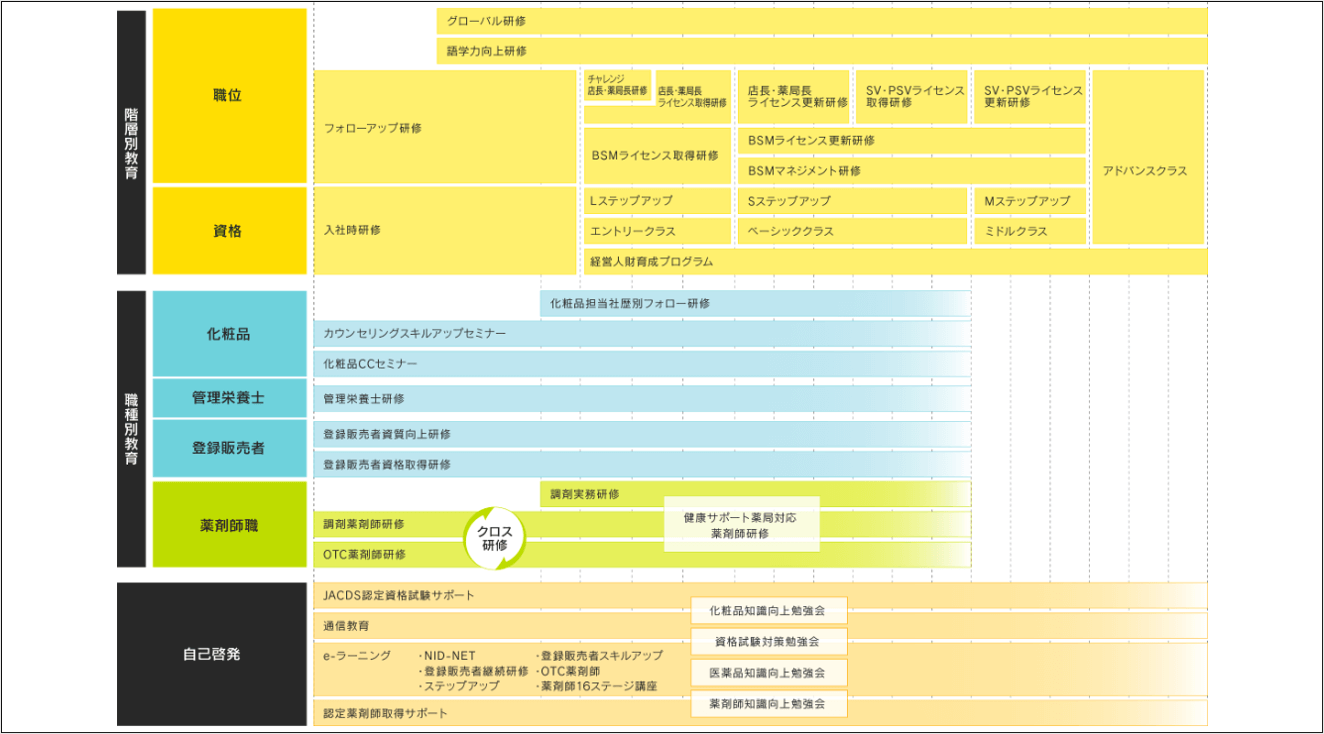This screenshot has height=734, width=1324.
Task: Click the グローバル研修 bar
Action: [x=820, y=21]
